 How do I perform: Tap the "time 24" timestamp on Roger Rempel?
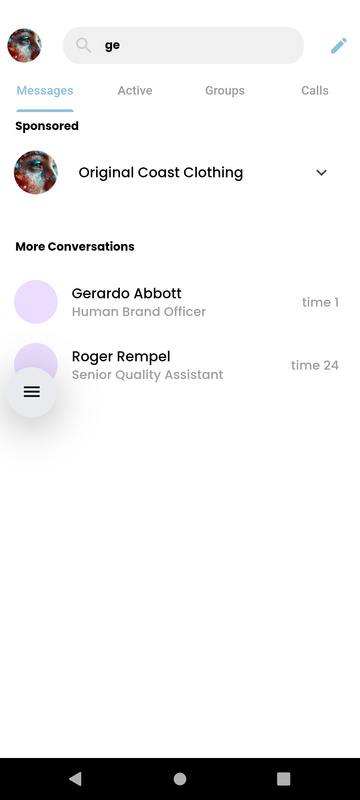tap(315, 365)
